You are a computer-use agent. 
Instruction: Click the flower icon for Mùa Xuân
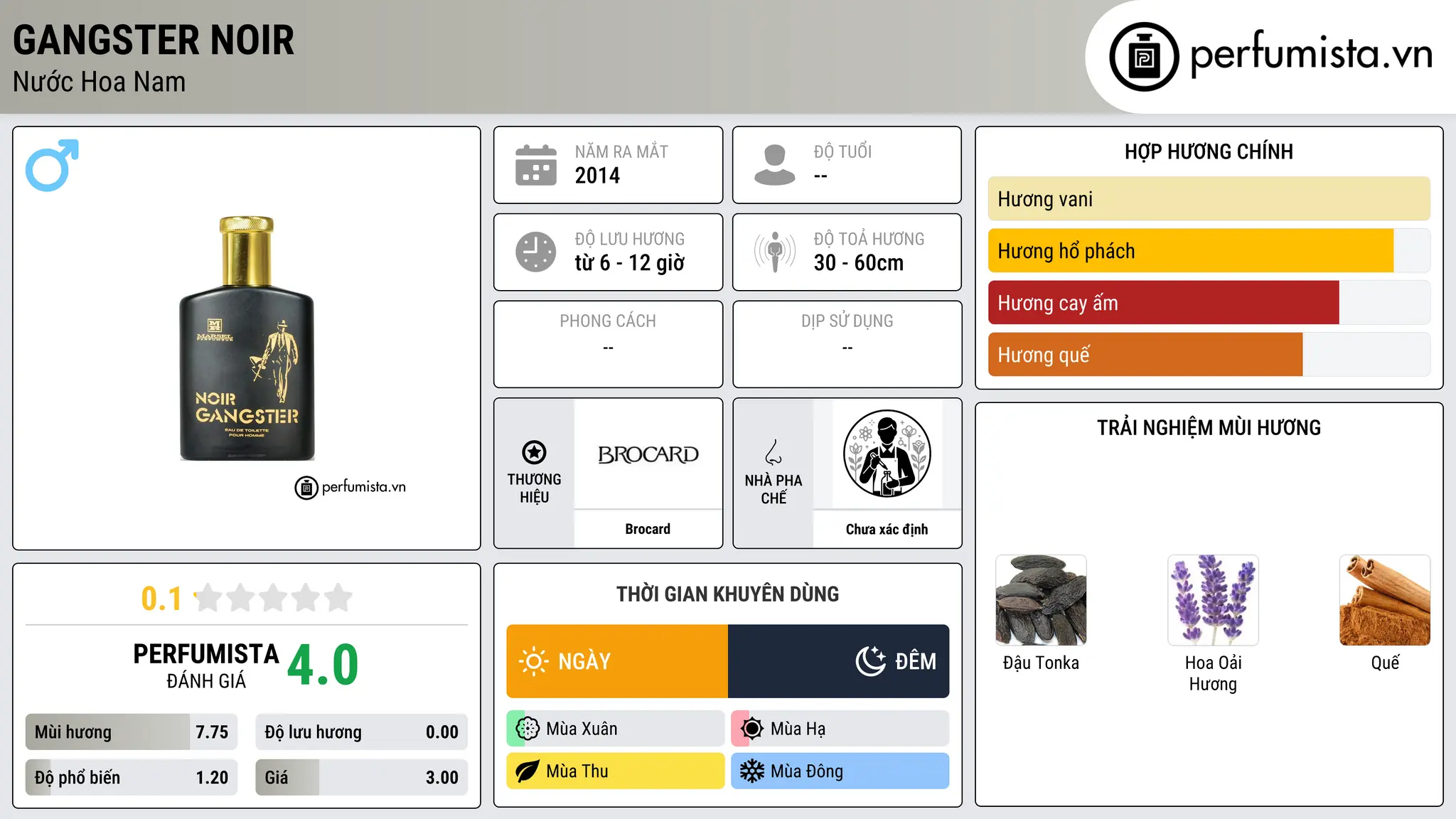[x=528, y=729]
